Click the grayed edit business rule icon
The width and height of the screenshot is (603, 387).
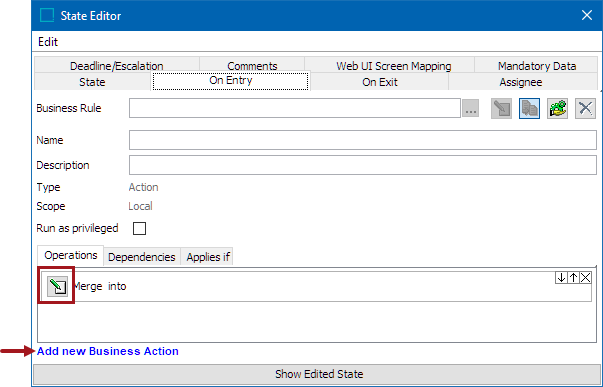click(501, 108)
